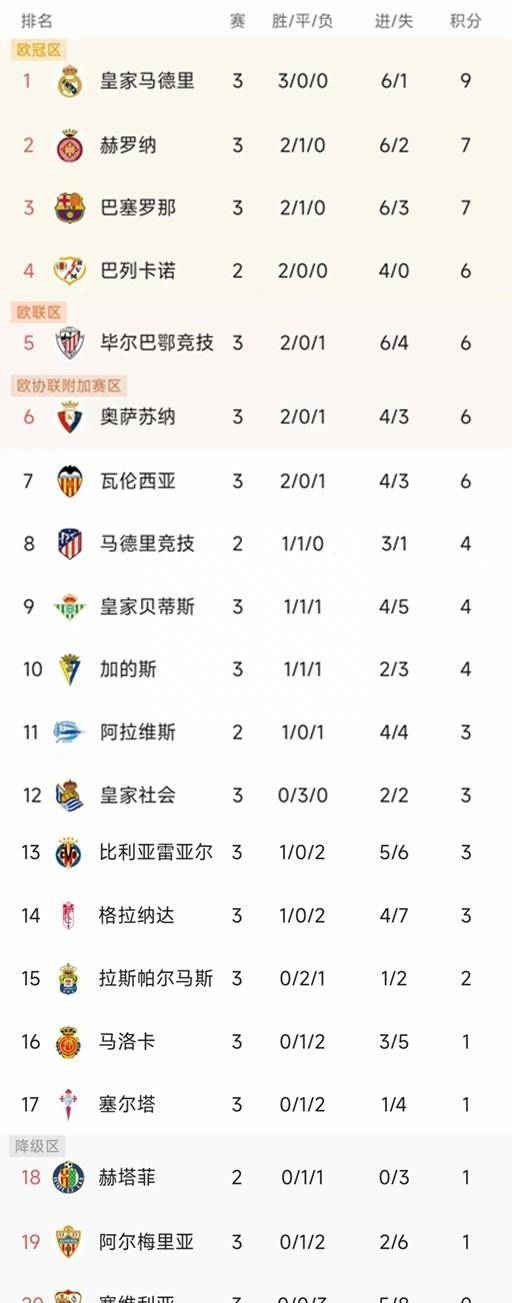Select the 欧冠区 zone label
The width and height of the screenshot is (512, 1303).
point(39,49)
